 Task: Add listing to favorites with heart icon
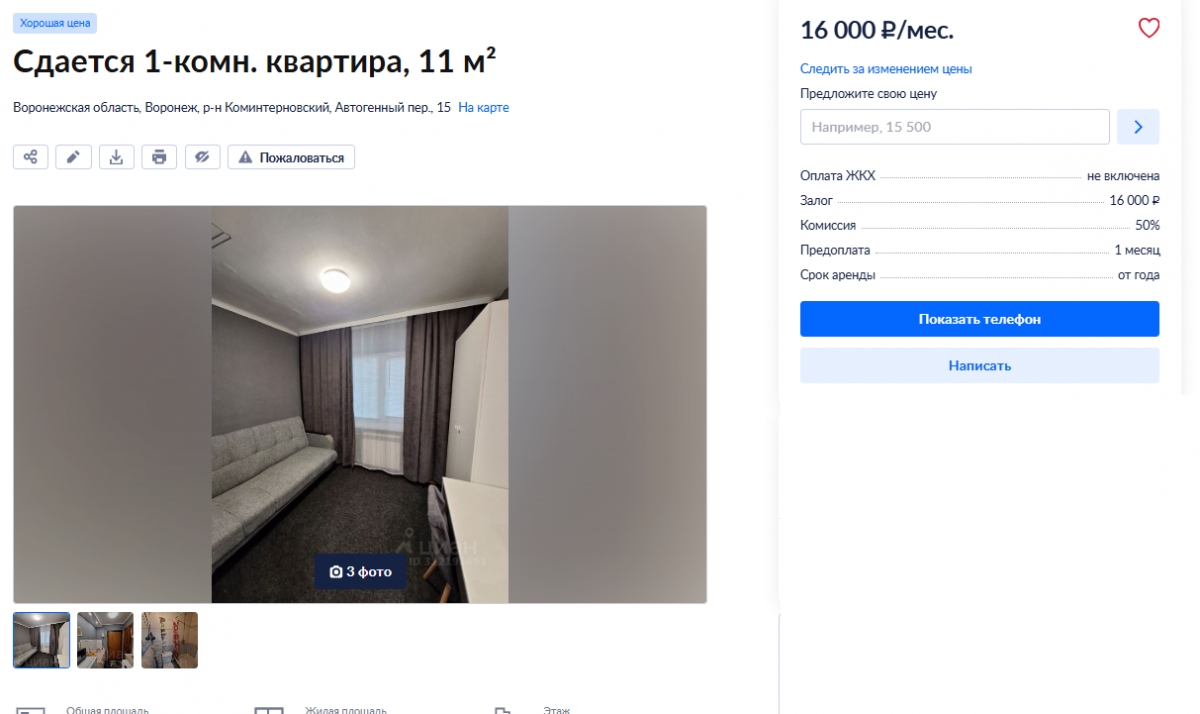pos(1149,29)
